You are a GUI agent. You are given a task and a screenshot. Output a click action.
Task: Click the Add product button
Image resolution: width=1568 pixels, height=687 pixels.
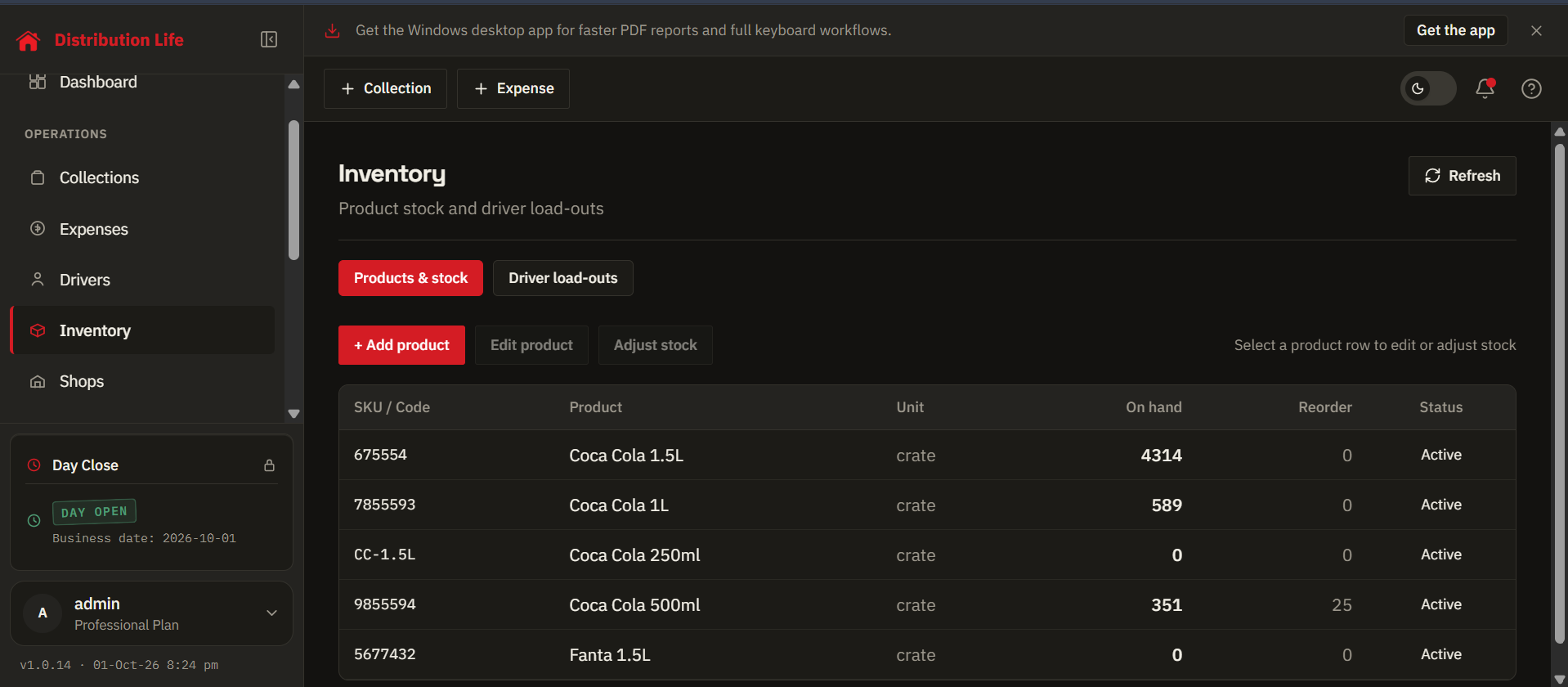[401, 345]
